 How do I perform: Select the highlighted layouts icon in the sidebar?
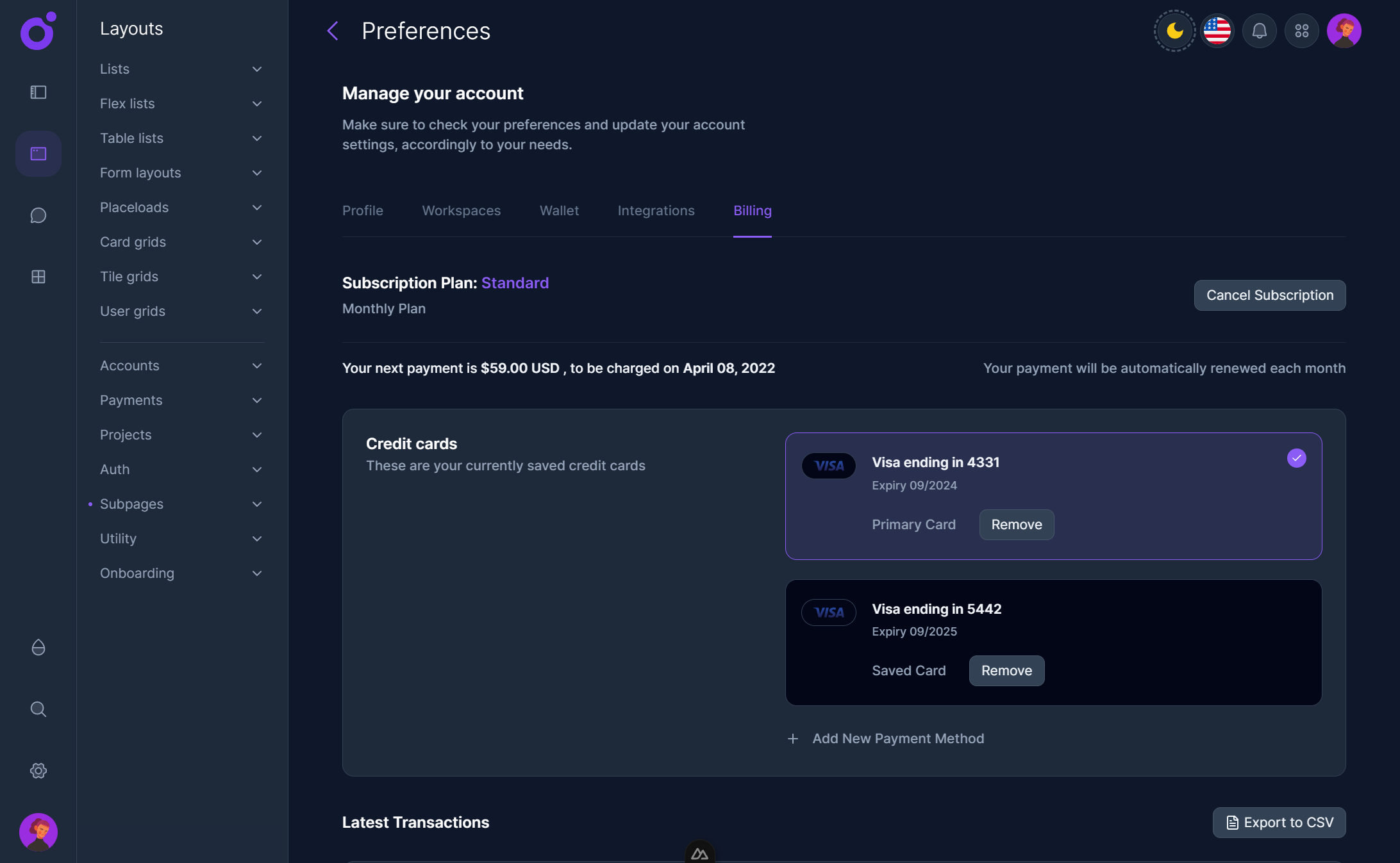click(38, 153)
